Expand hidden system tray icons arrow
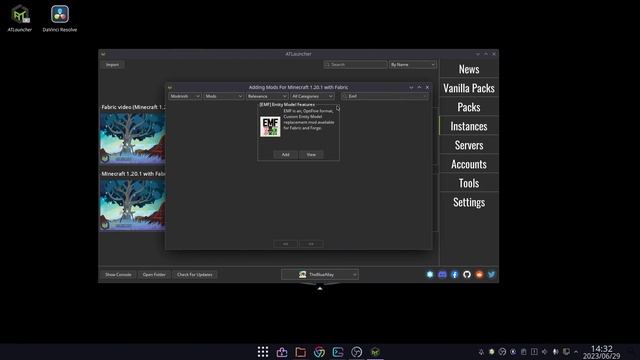640x360 pixels. (x=576, y=352)
